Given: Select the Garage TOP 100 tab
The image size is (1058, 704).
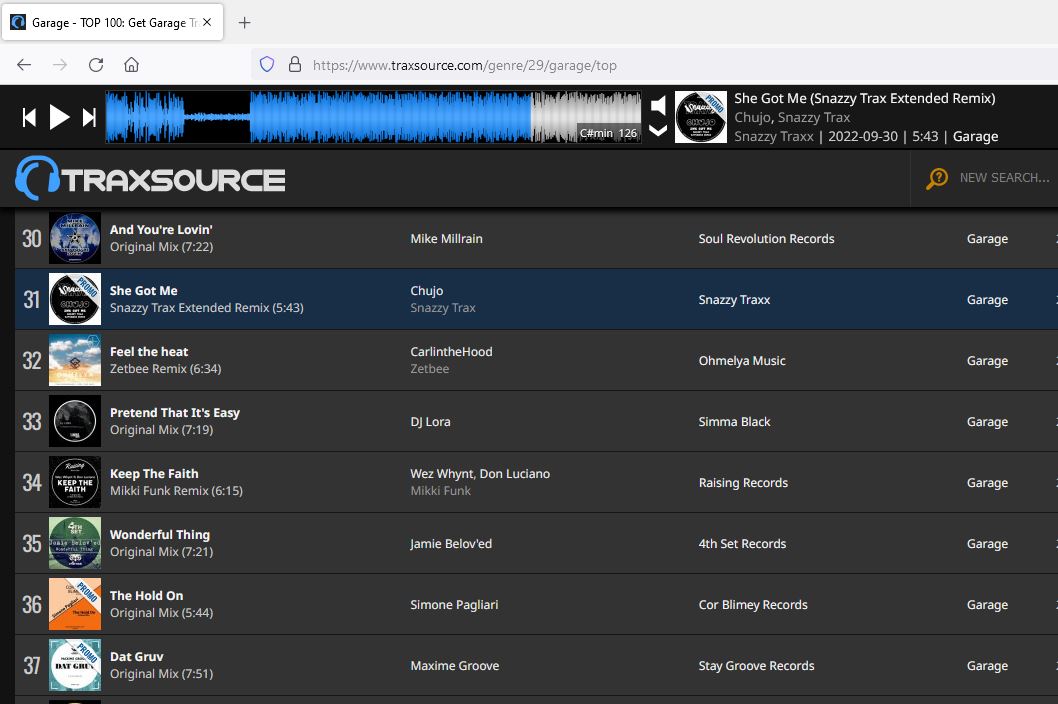Looking at the screenshot, I should (x=112, y=23).
